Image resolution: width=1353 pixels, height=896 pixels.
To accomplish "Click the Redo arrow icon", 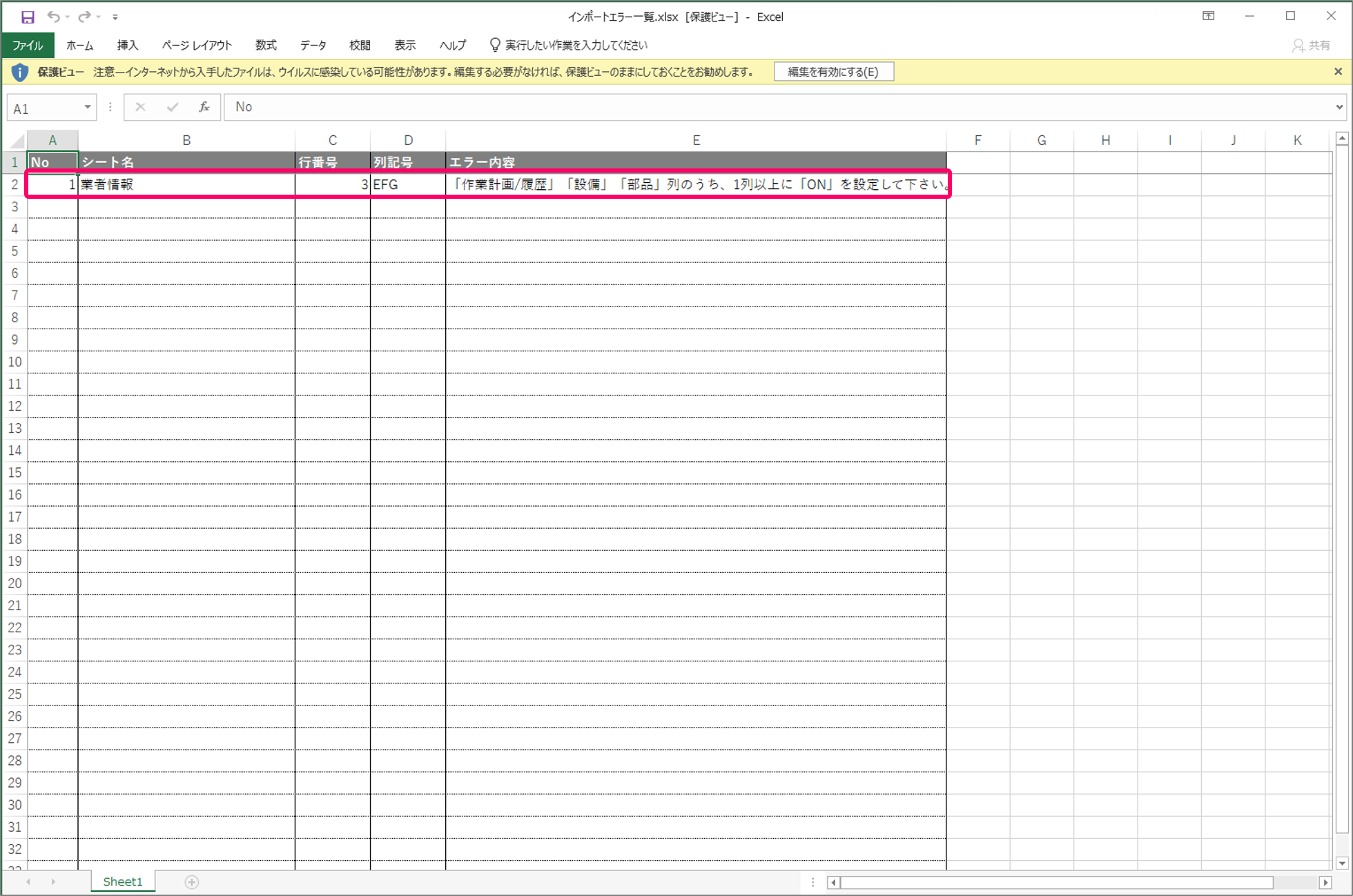I will 84,17.
